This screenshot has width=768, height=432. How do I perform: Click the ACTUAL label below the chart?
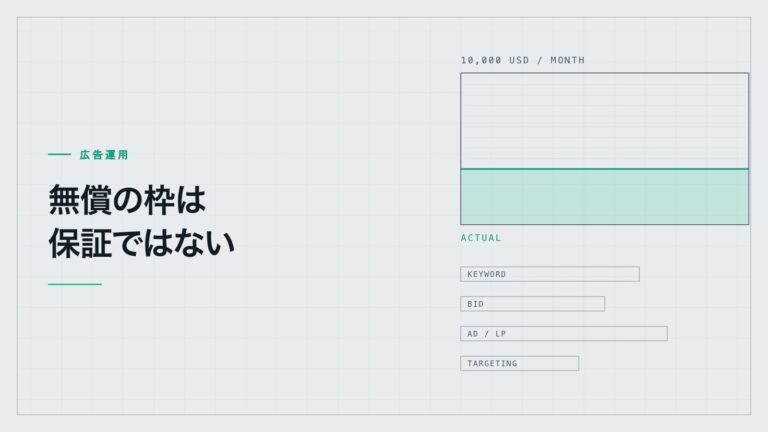tap(481, 238)
